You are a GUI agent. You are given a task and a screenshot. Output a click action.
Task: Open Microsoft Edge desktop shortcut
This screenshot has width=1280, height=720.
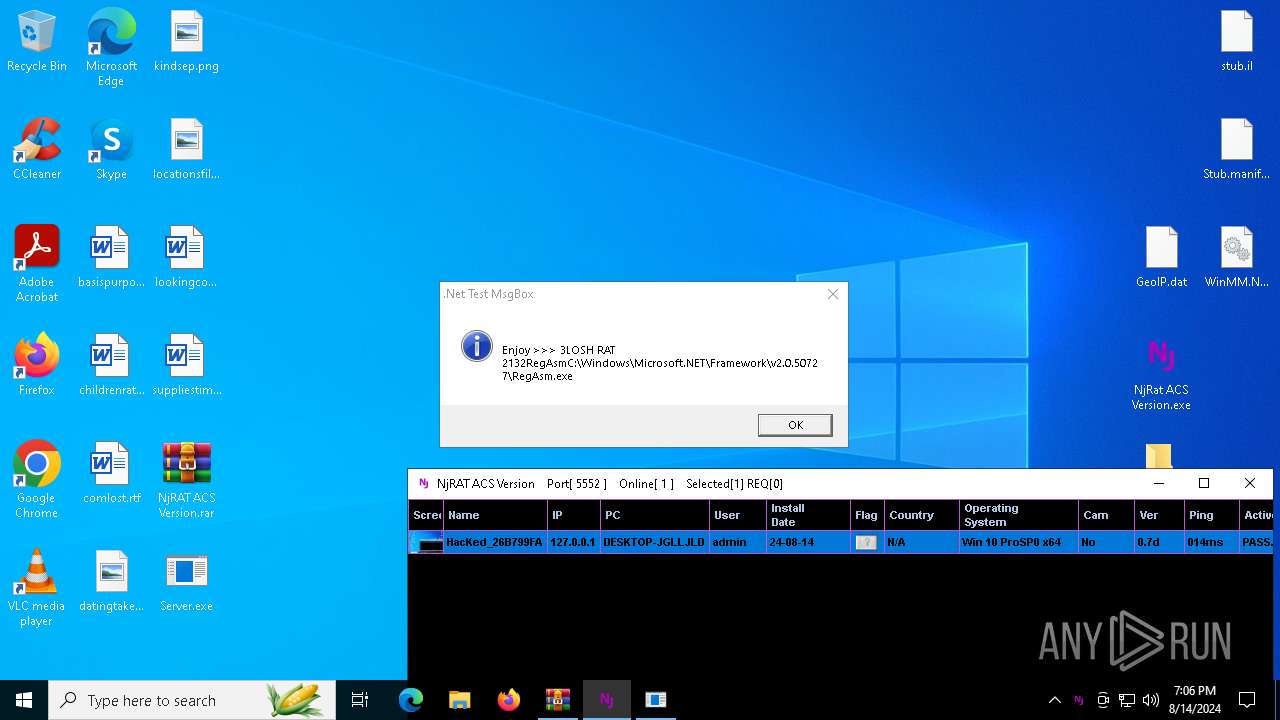(111, 48)
